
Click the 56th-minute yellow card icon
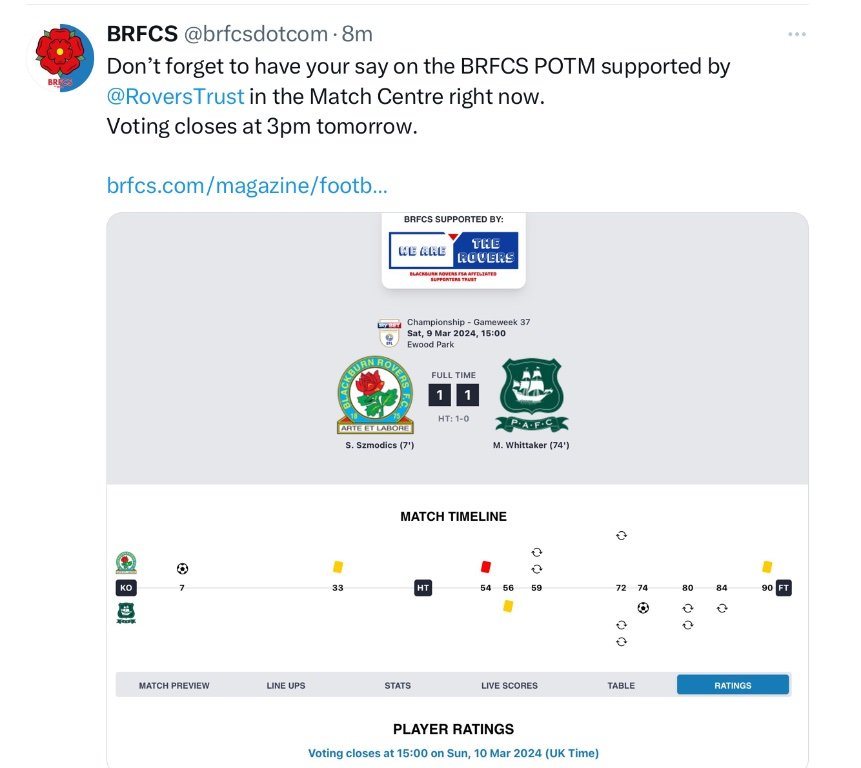pyautogui.click(x=508, y=605)
